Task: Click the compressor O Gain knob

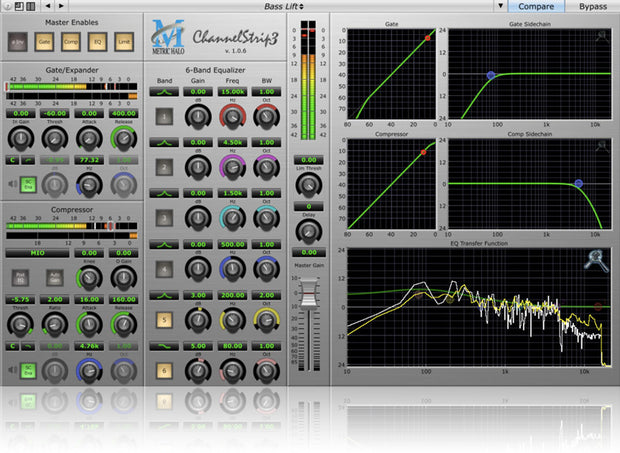Action: [x=123, y=278]
